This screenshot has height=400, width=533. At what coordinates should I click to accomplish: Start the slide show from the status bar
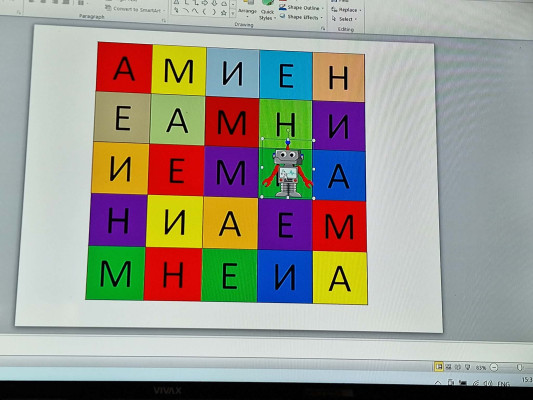pos(467,367)
